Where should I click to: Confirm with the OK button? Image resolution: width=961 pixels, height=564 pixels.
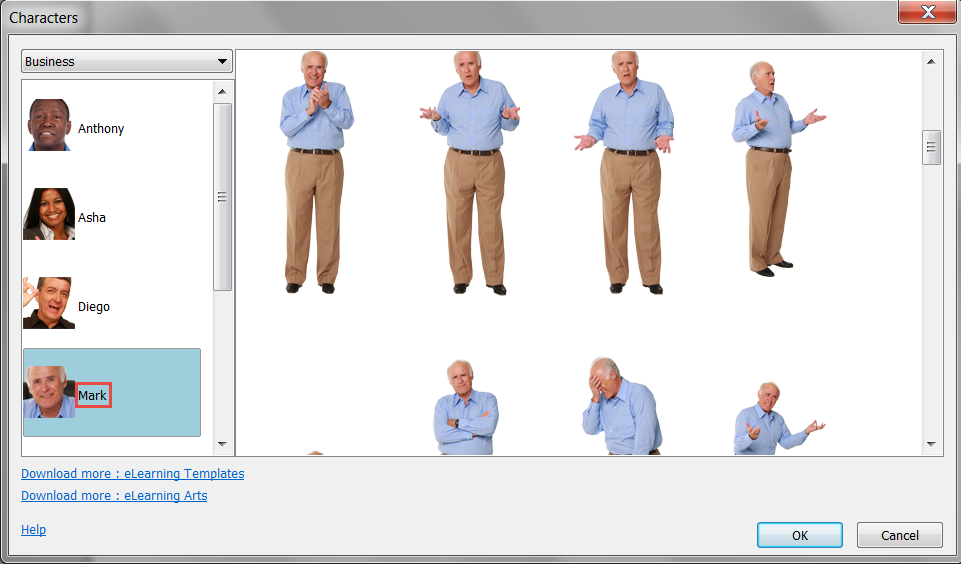pyautogui.click(x=800, y=535)
